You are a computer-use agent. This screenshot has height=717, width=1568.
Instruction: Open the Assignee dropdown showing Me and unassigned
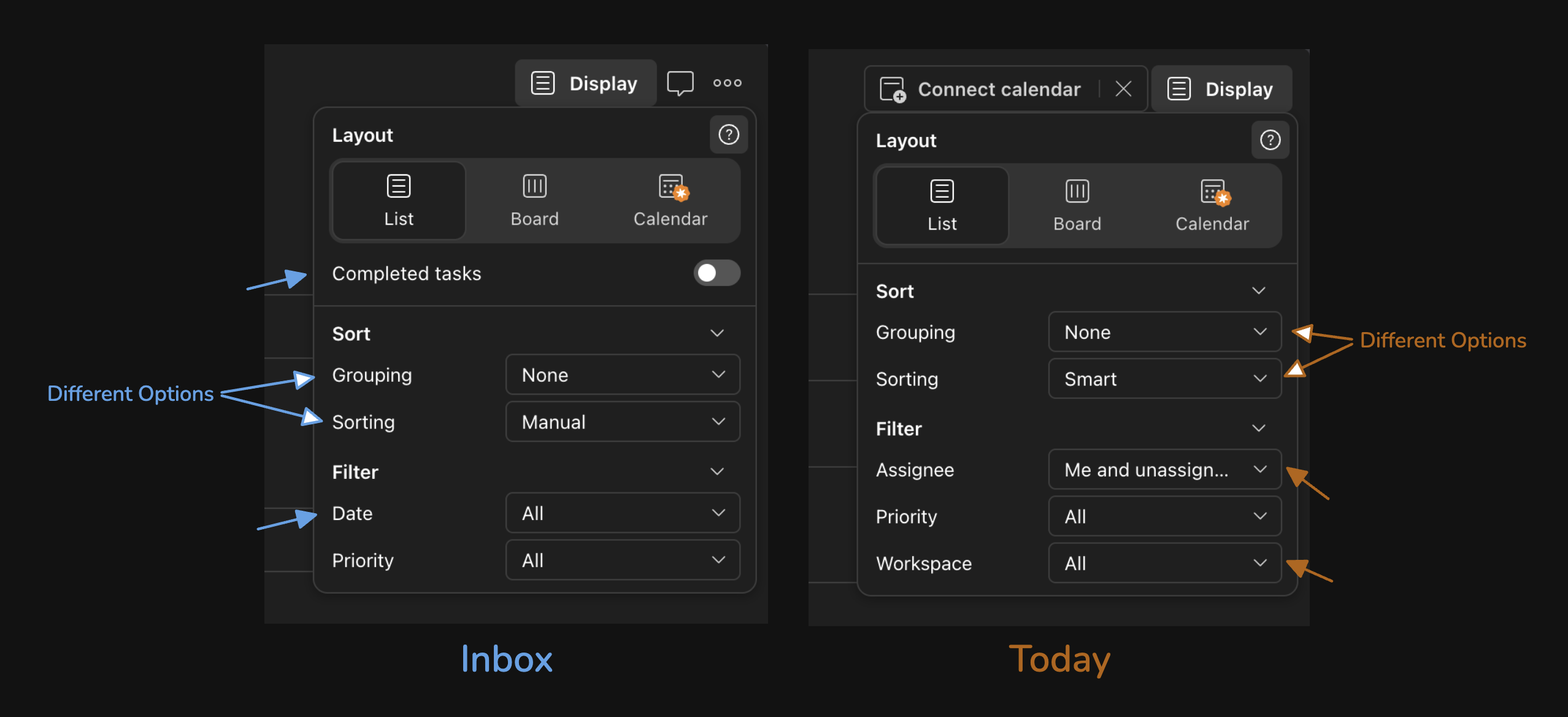tap(1164, 470)
